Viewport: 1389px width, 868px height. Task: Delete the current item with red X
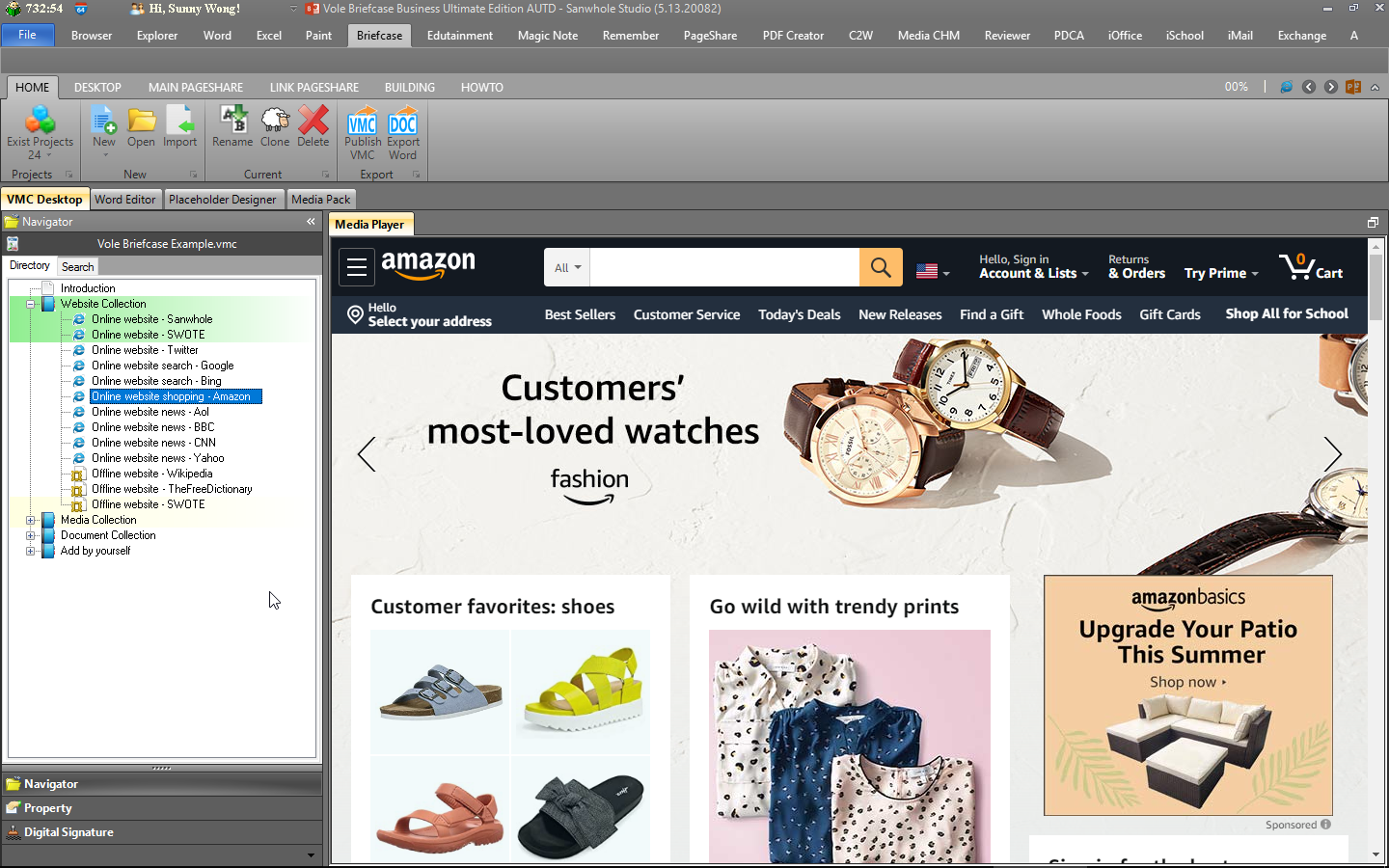click(x=313, y=122)
